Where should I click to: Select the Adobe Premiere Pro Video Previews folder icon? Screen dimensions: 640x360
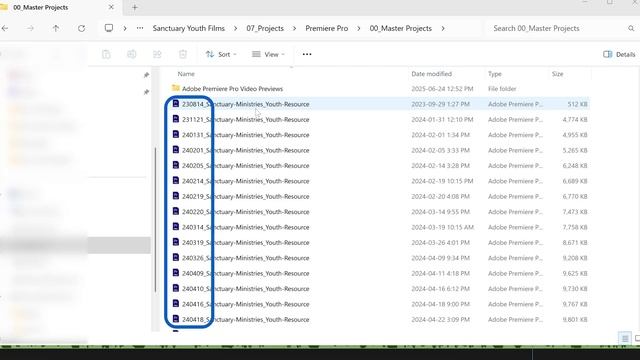[176, 88]
